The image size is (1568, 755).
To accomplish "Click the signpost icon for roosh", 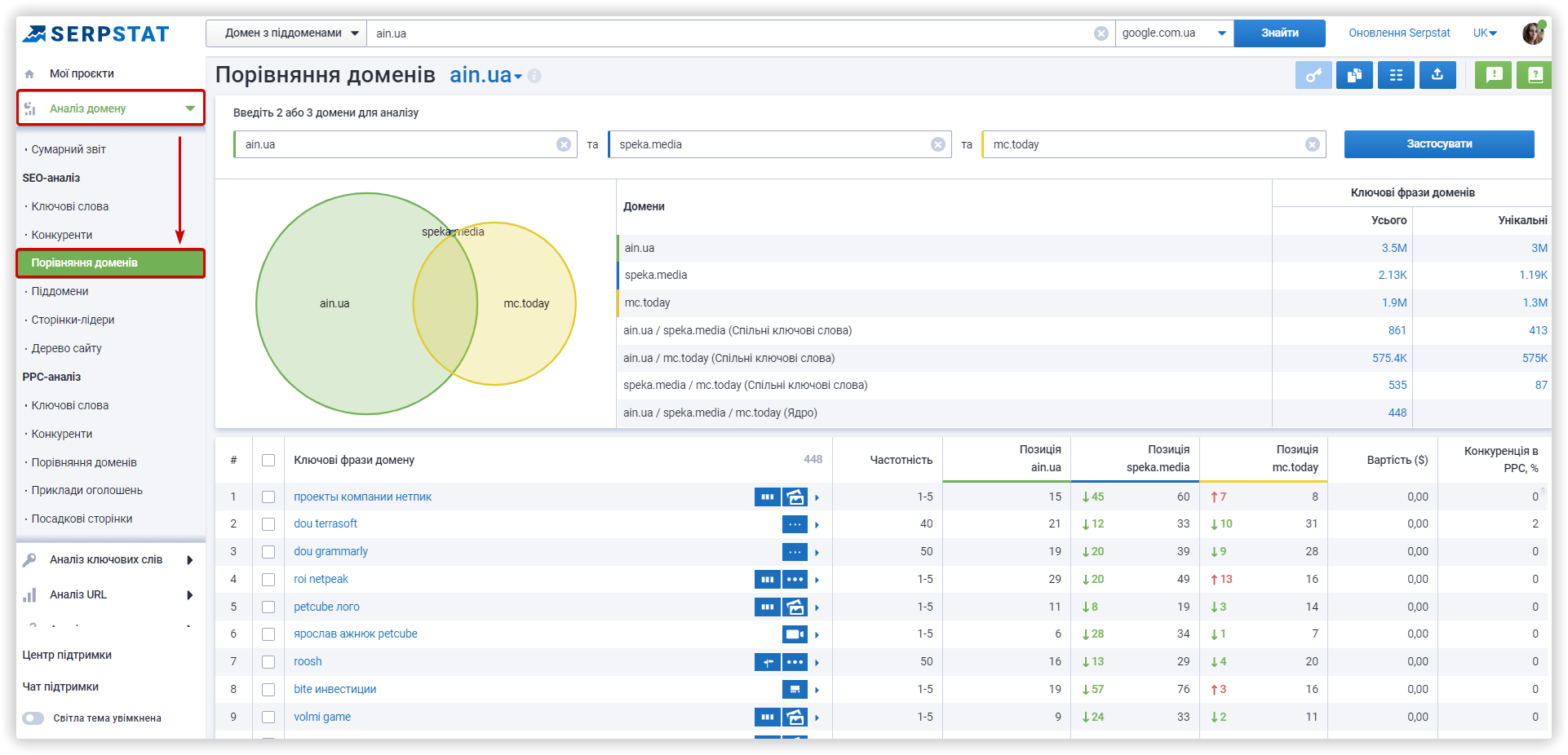I will [x=768, y=662].
